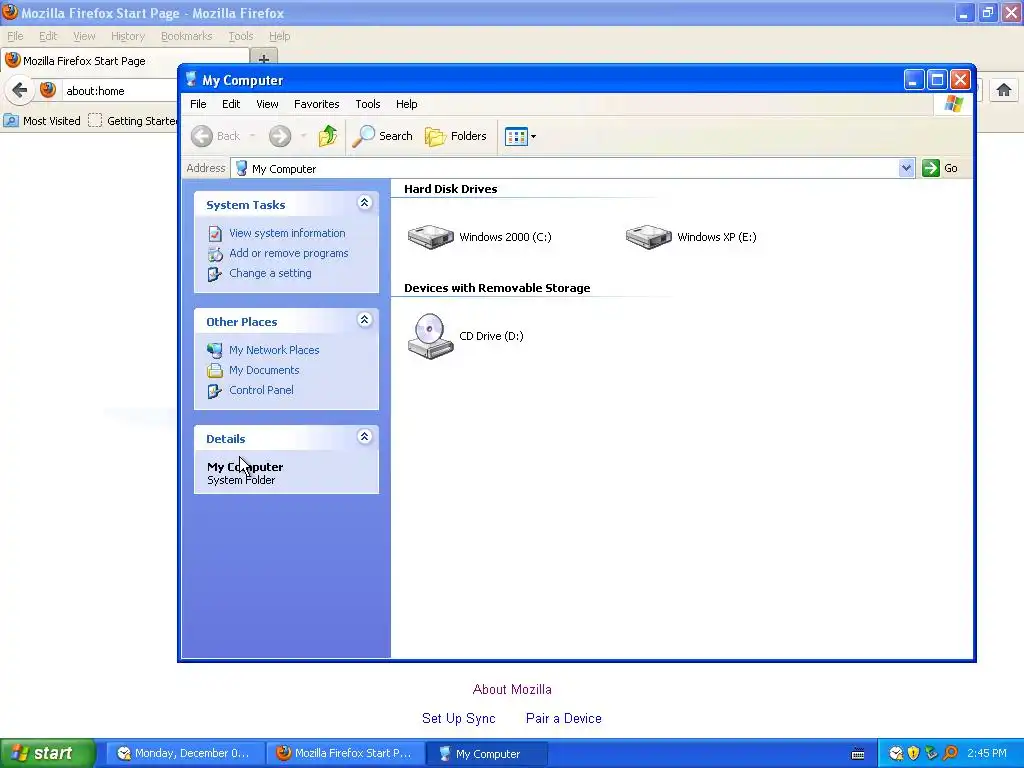
Task: Click the 2:45 PM system clock
Action: (987, 753)
